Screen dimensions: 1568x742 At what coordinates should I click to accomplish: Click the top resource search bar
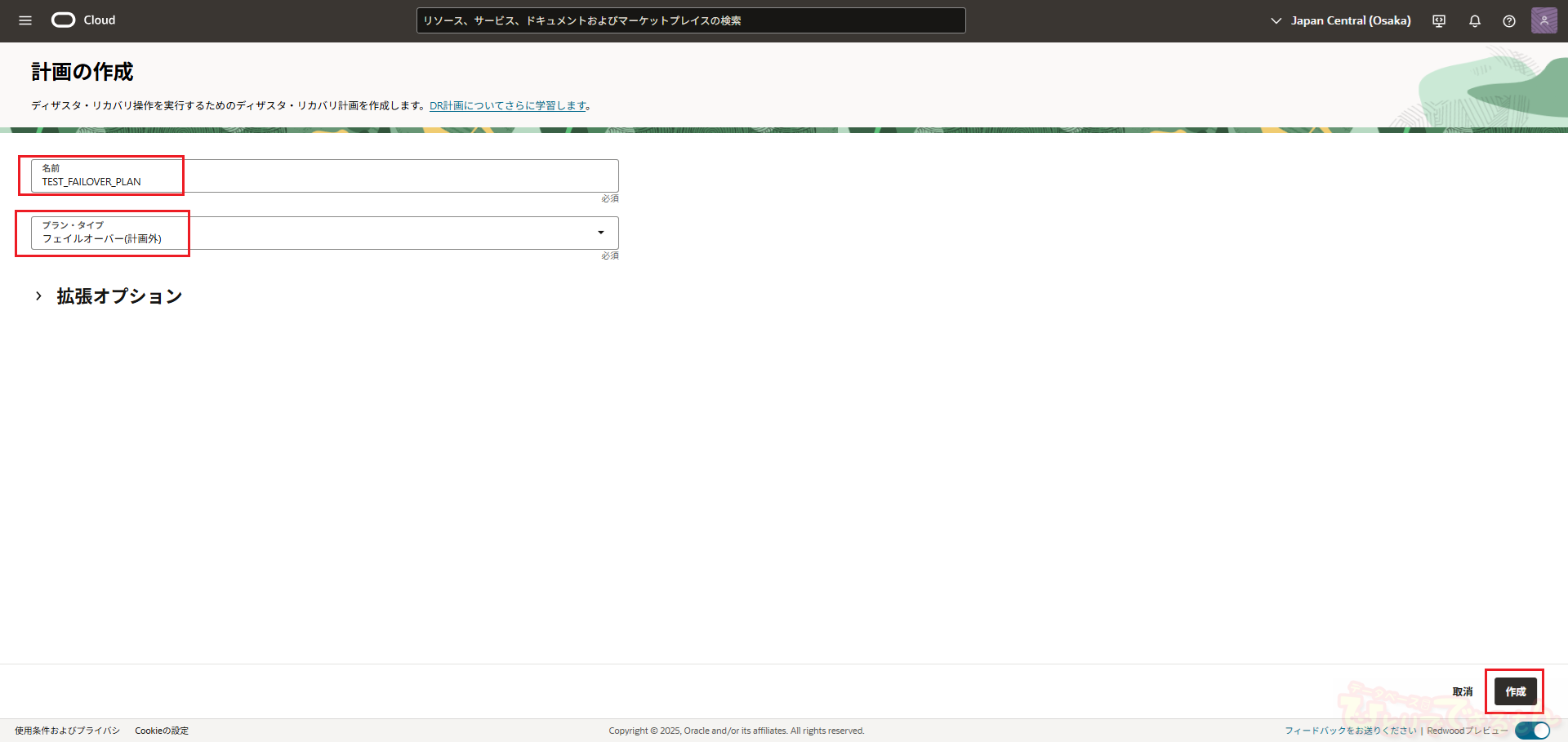point(690,20)
